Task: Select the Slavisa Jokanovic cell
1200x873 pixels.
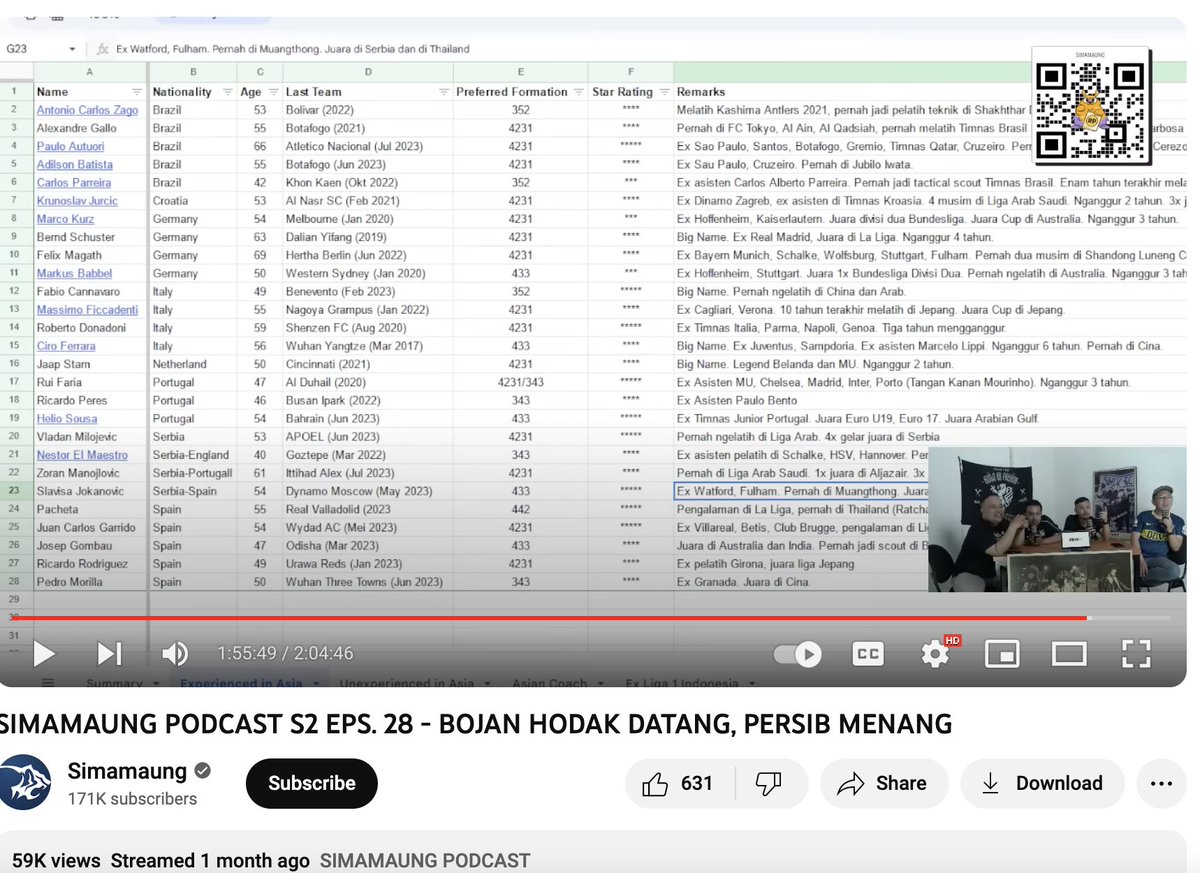Action: 91,491
